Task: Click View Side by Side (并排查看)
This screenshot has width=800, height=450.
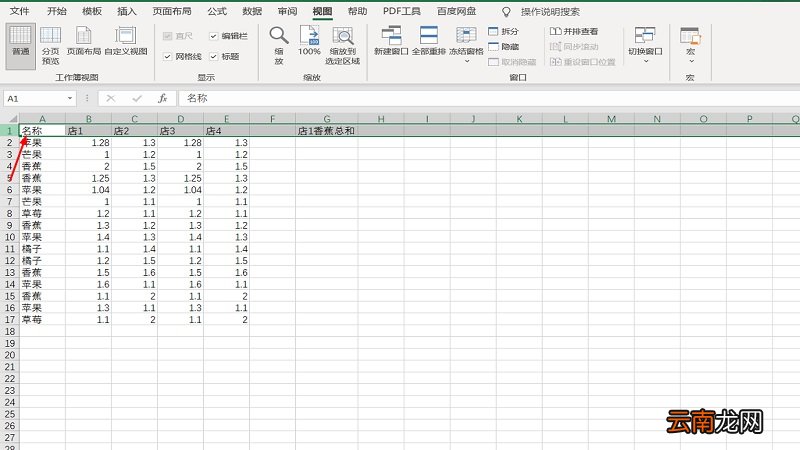Action: click(x=574, y=32)
